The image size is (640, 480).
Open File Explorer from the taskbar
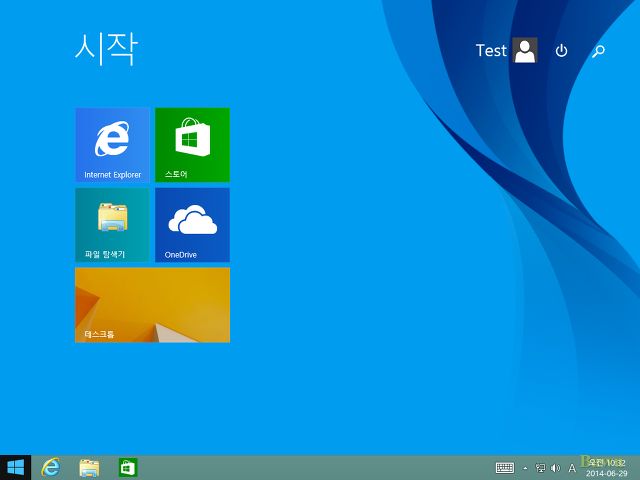[x=89, y=468]
